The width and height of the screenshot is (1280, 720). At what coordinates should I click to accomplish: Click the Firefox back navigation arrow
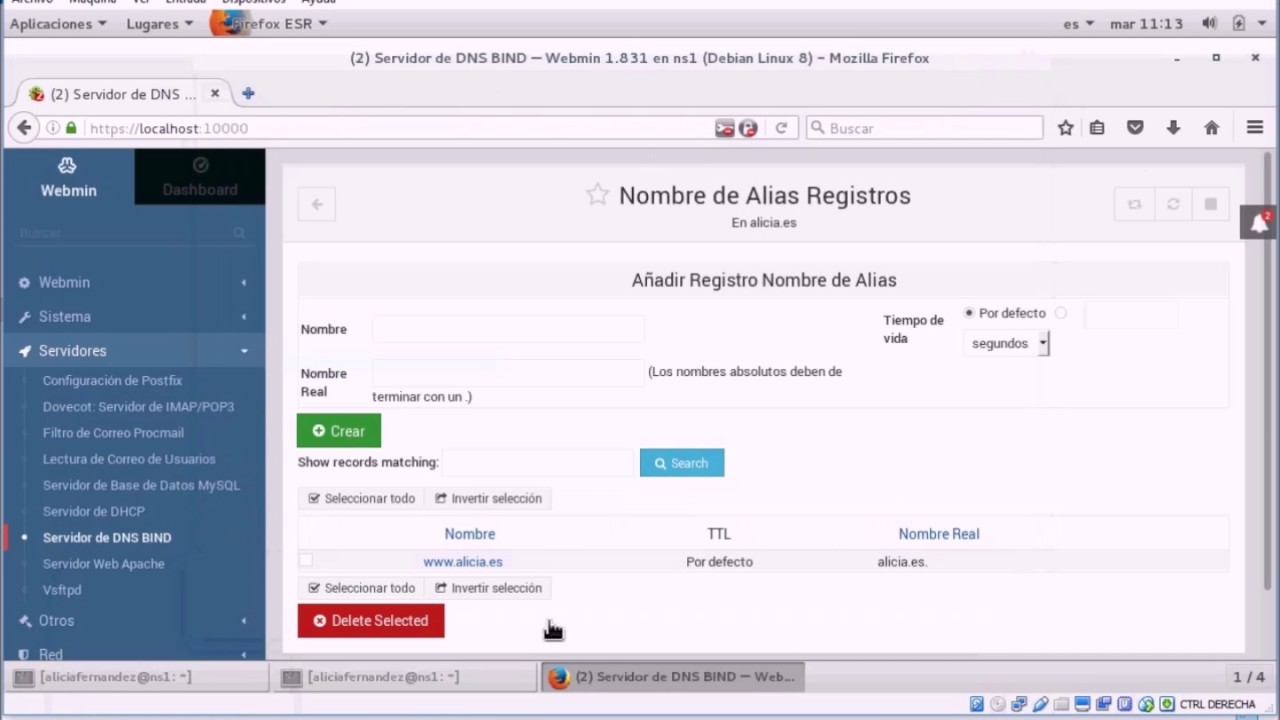25,128
